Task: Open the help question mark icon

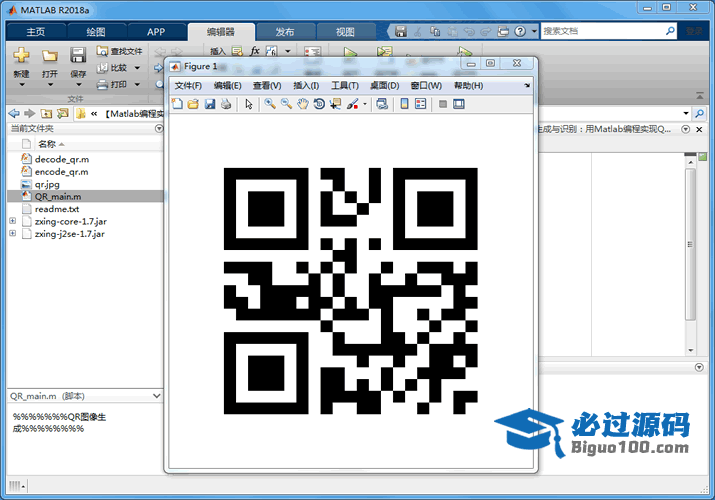Action: pyautogui.click(x=520, y=31)
